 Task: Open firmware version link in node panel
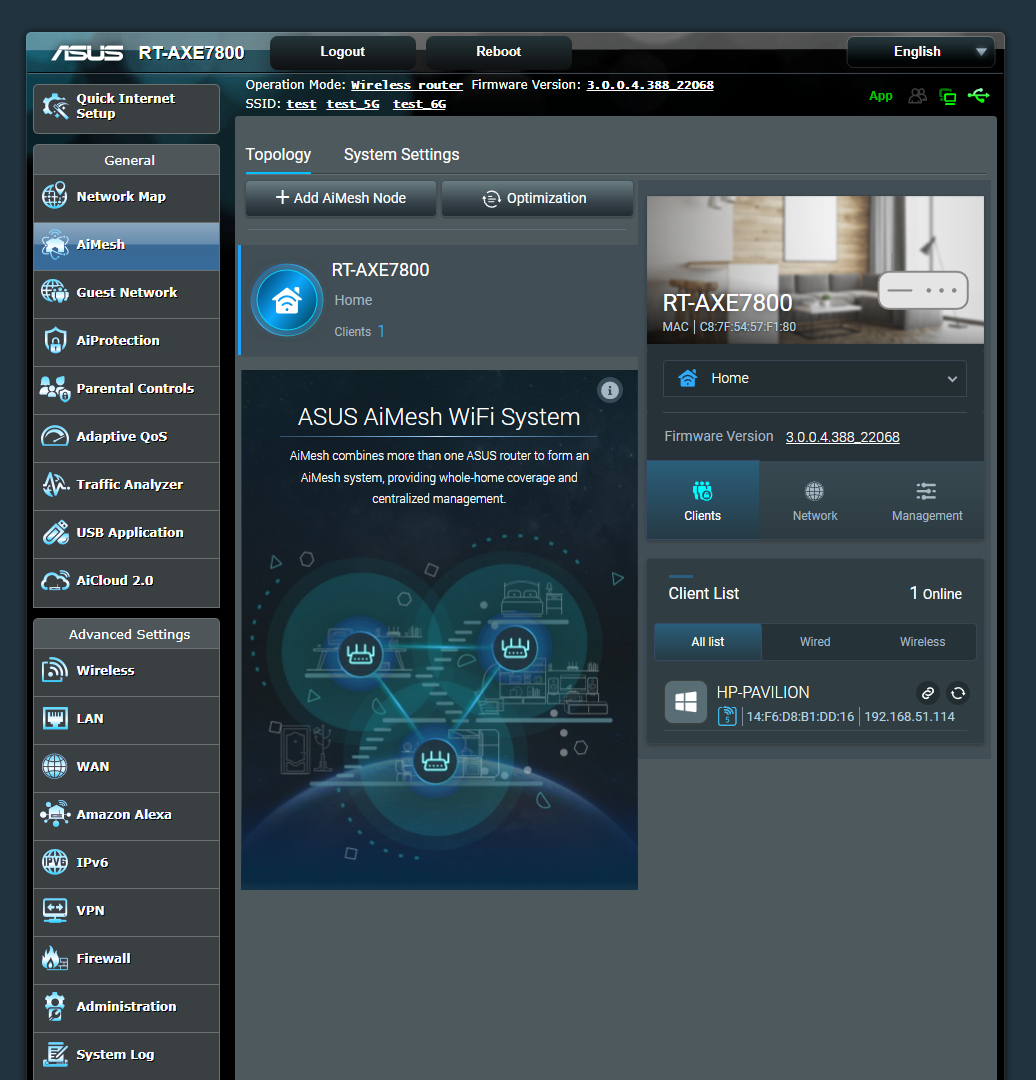pos(842,437)
